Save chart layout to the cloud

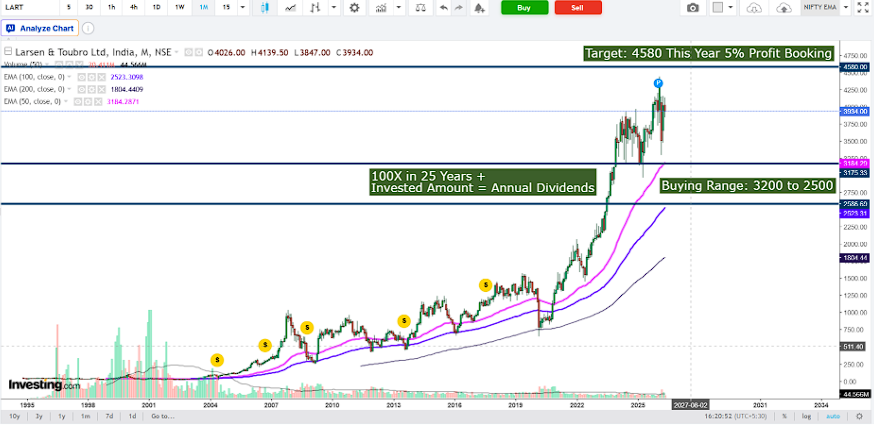click(785, 7)
